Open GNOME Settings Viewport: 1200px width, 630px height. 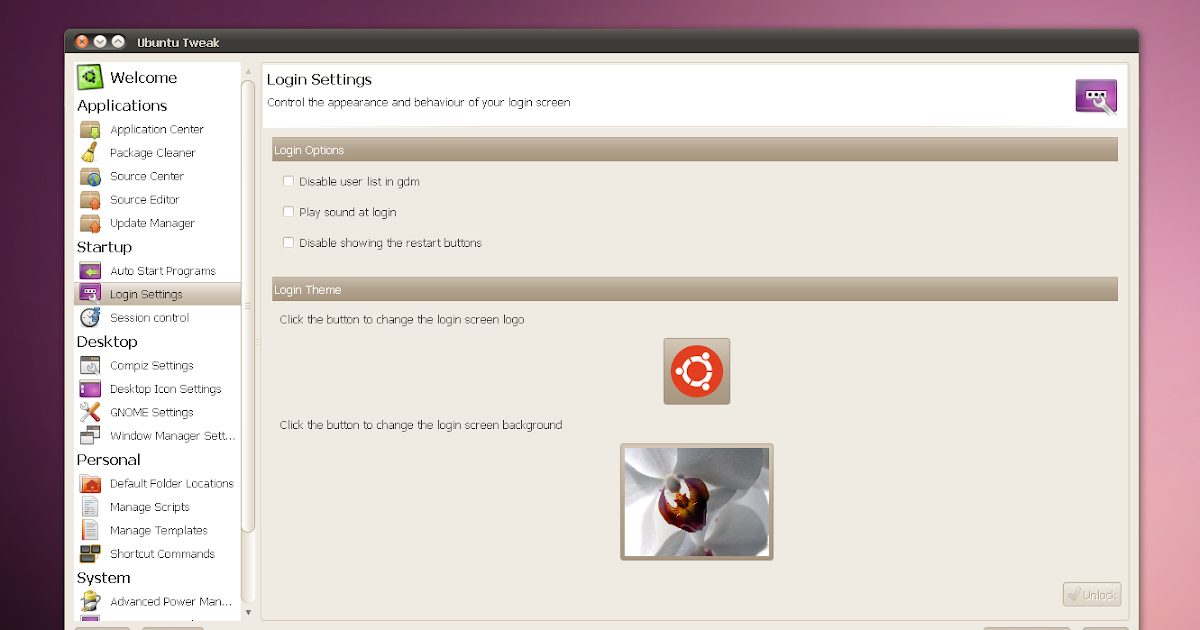click(148, 412)
